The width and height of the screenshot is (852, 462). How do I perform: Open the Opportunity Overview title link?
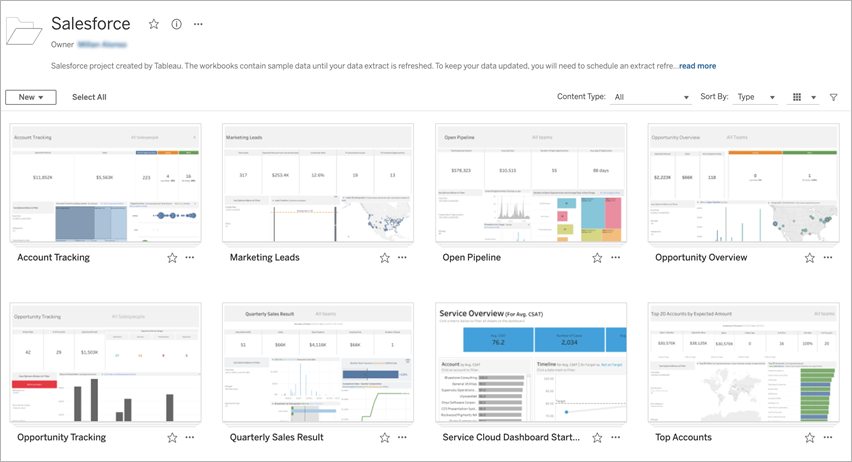(x=701, y=258)
